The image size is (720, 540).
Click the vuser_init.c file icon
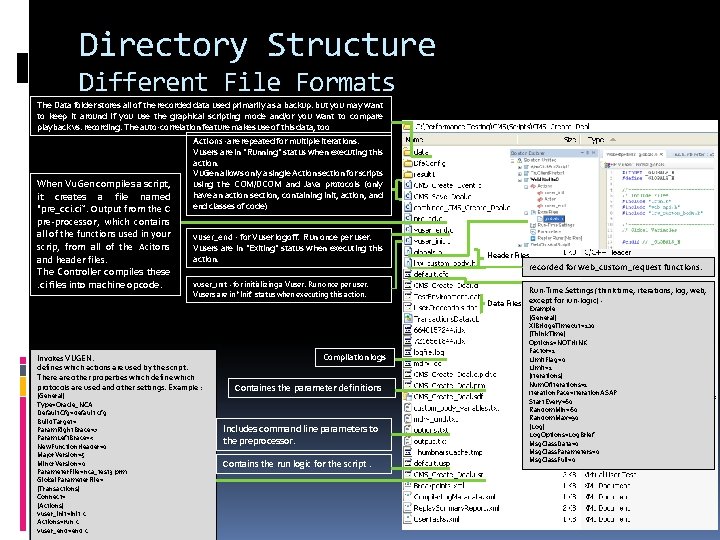point(407,241)
